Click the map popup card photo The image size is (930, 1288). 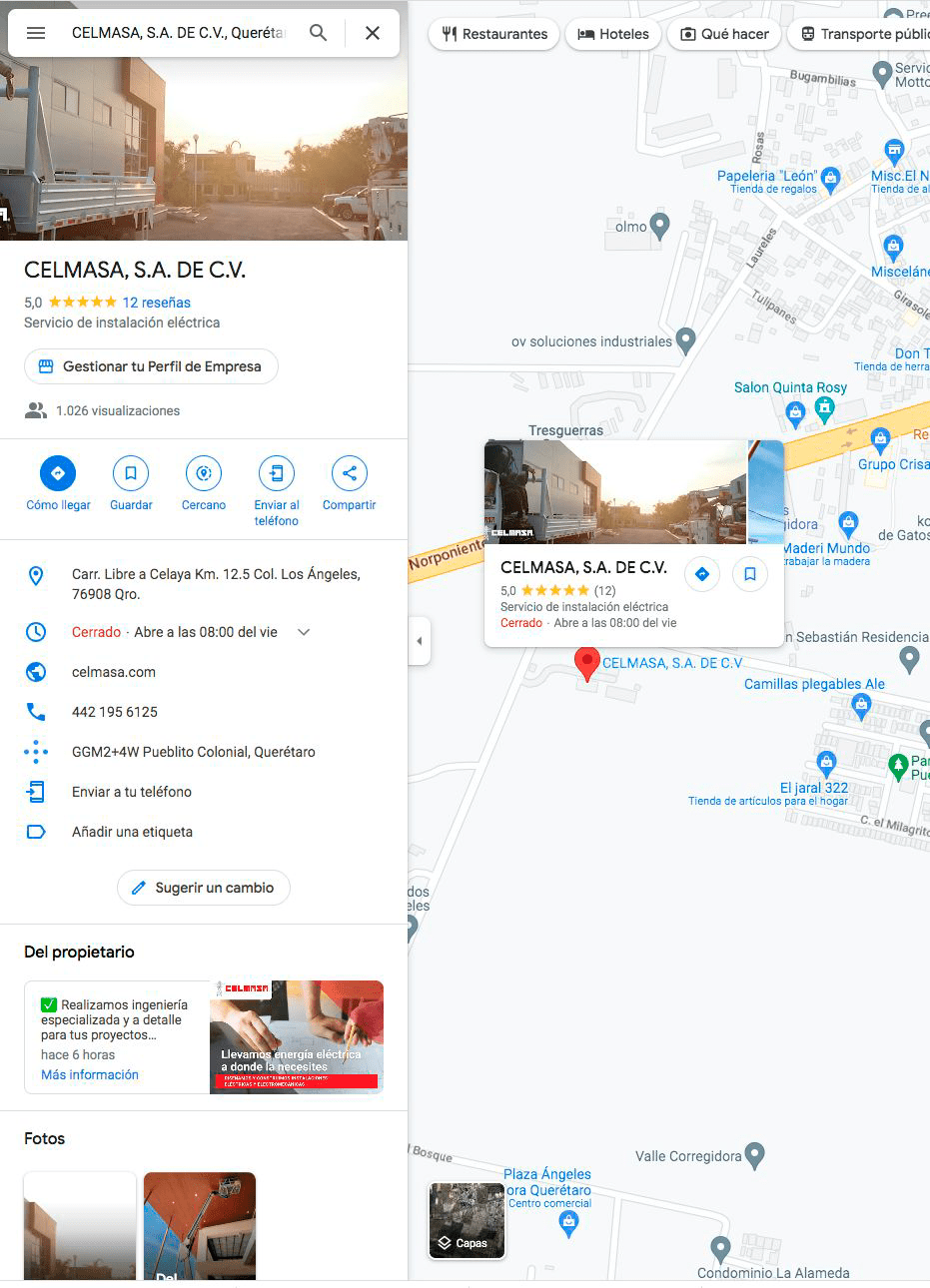[x=615, y=492]
